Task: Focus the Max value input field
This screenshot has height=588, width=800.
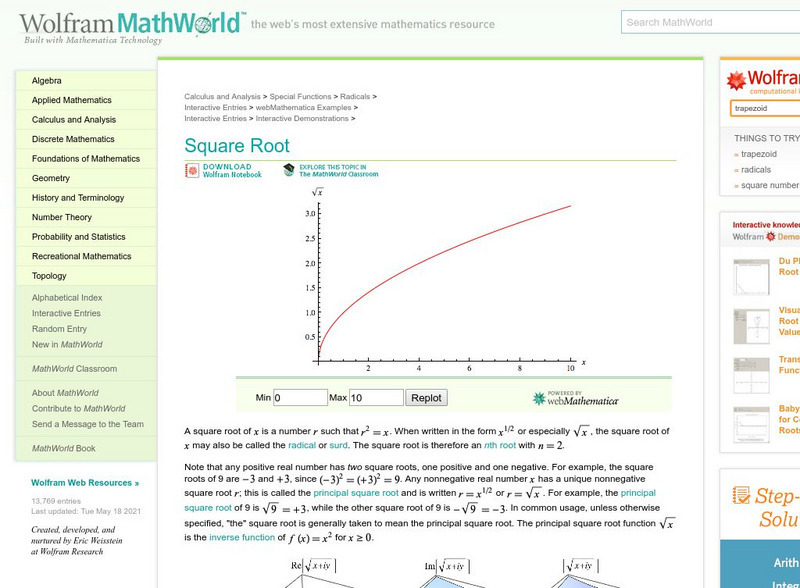Action: click(376, 398)
